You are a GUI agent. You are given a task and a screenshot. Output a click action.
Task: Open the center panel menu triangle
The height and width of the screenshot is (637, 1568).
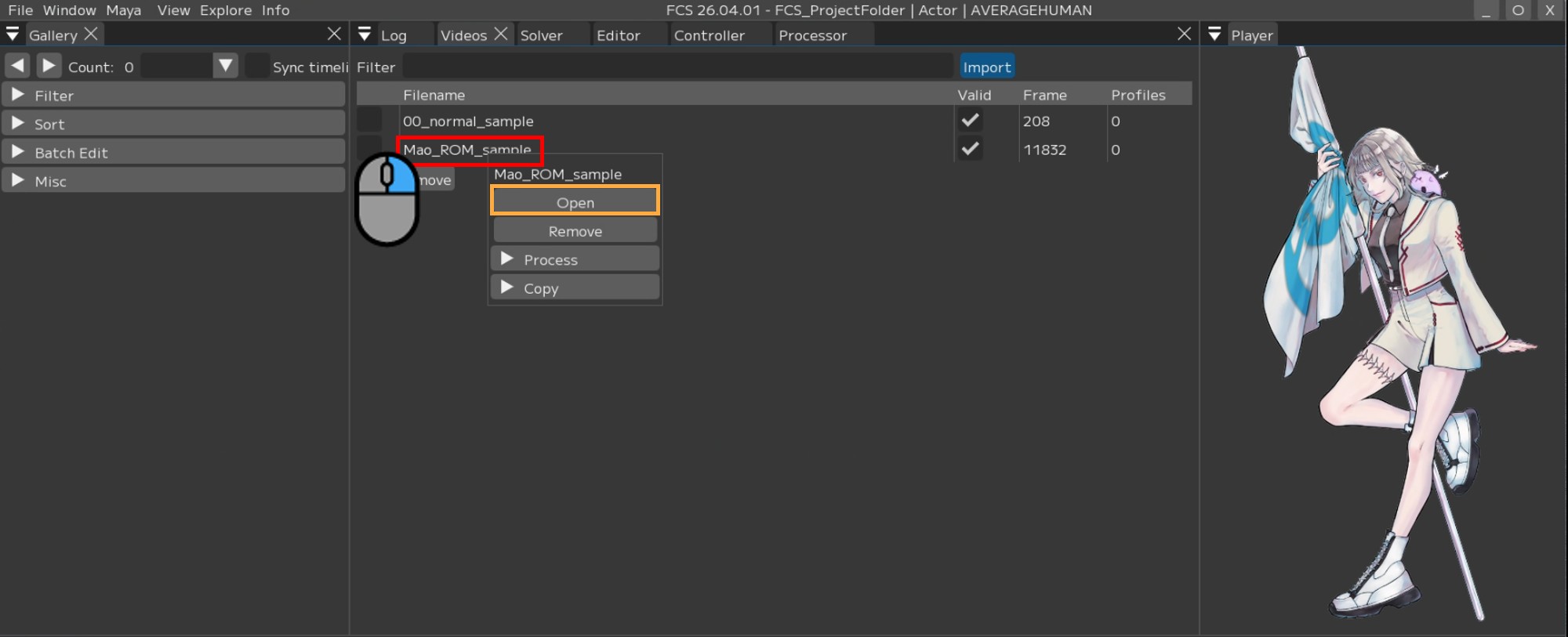tap(365, 34)
